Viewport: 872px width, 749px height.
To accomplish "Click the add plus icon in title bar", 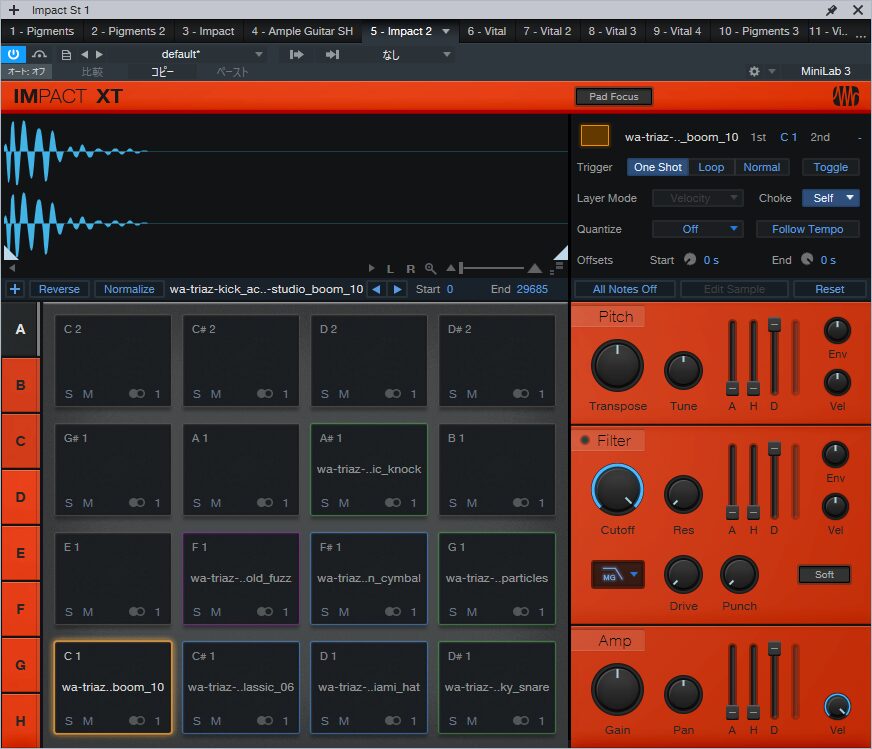I will click(x=14, y=10).
